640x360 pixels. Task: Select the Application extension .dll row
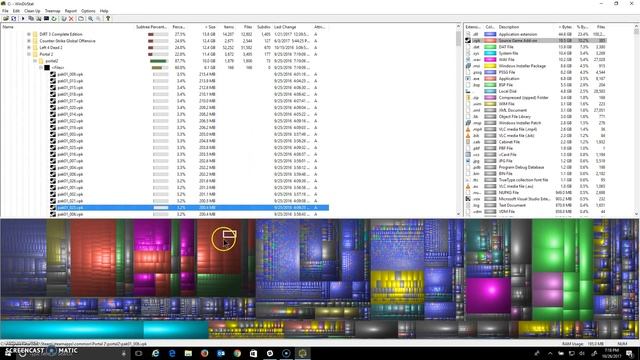pos(536,34)
